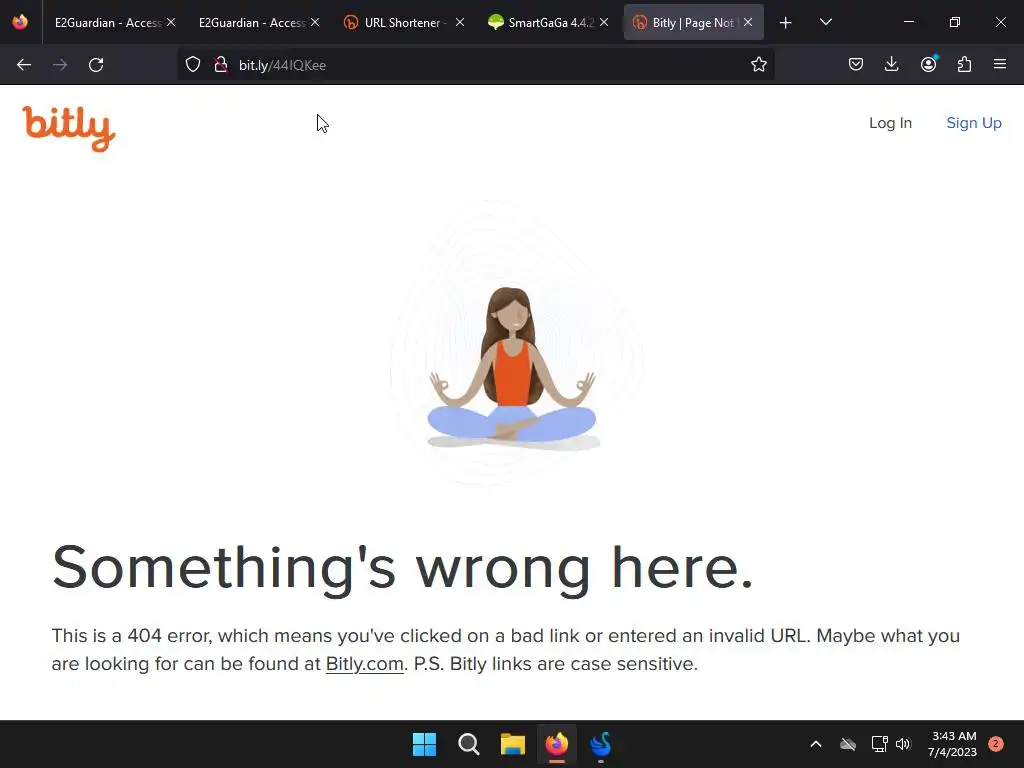Open the Extensions puzzle icon
This screenshot has height=768, width=1024.
(x=964, y=65)
